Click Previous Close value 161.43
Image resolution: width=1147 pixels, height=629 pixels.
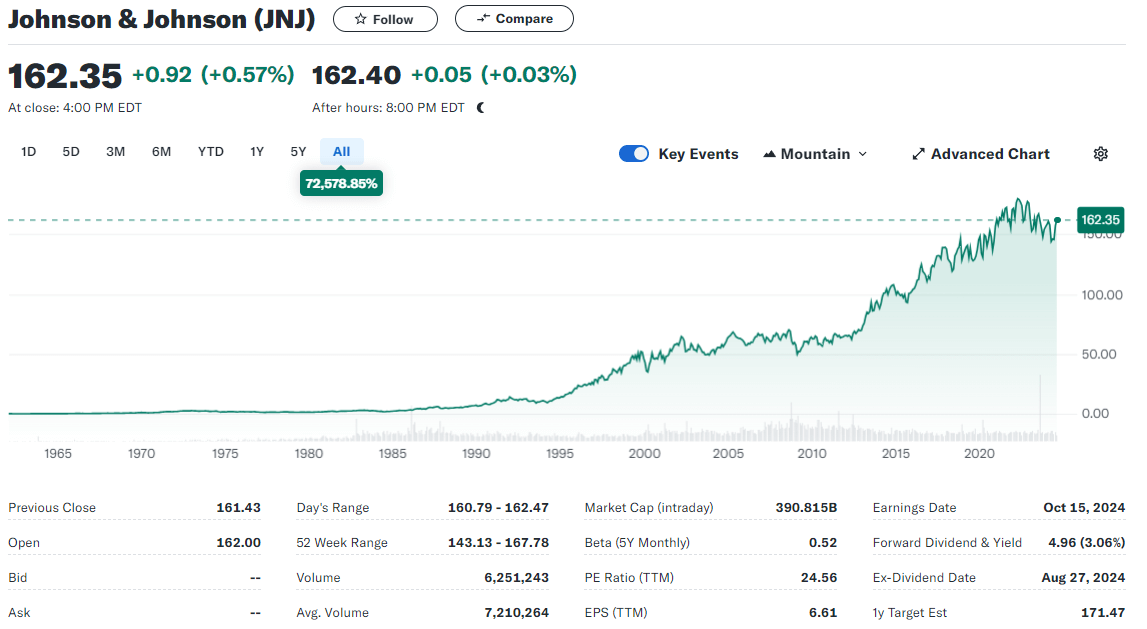point(238,508)
